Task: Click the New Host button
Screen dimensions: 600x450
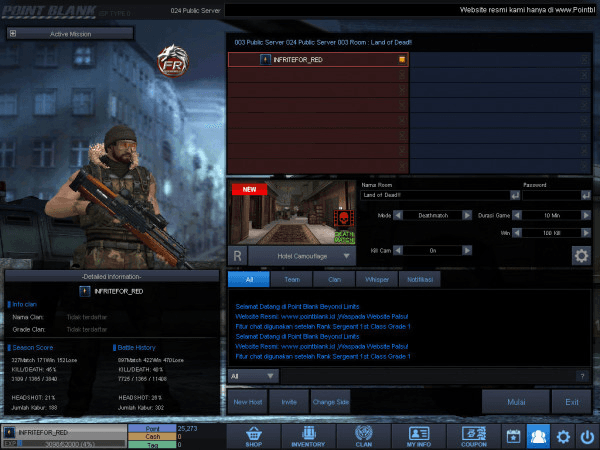Action: point(248,402)
